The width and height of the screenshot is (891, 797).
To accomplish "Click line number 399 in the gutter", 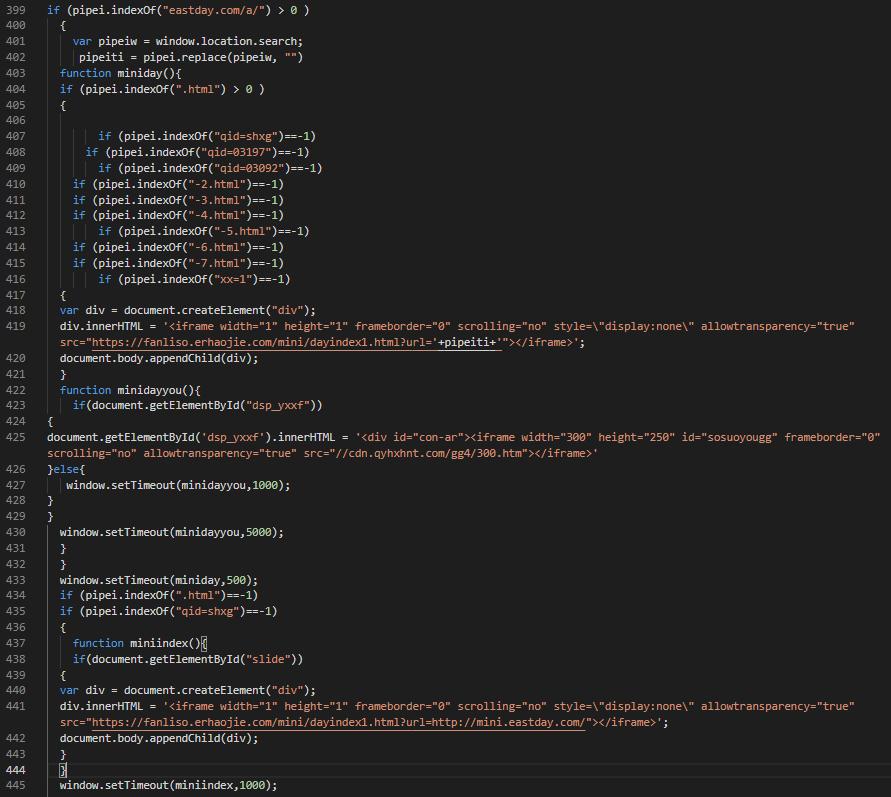I will coord(16,10).
